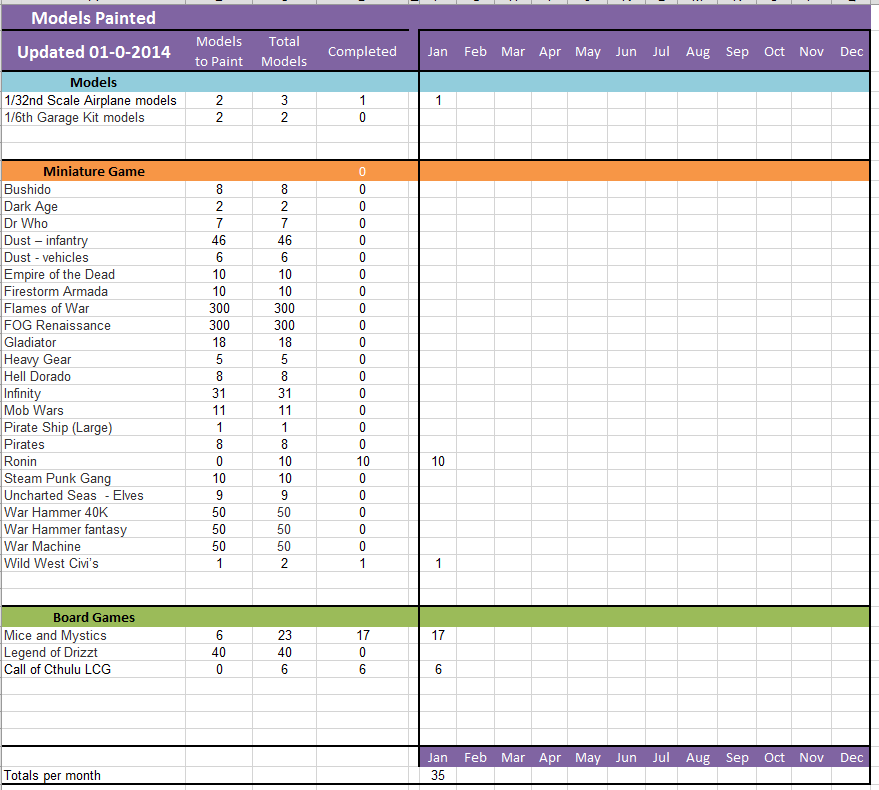Select the 'Hell Dorado' cell
This screenshot has height=790, width=879.
[x=94, y=376]
